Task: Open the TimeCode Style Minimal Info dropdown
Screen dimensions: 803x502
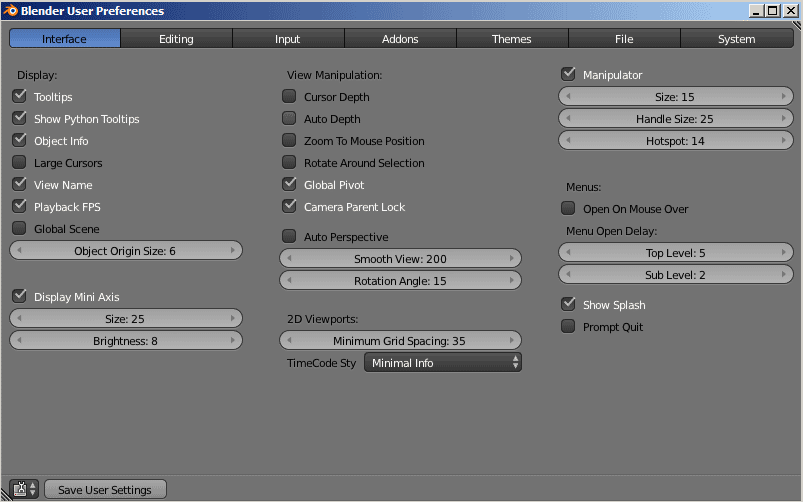Action: click(x=443, y=363)
